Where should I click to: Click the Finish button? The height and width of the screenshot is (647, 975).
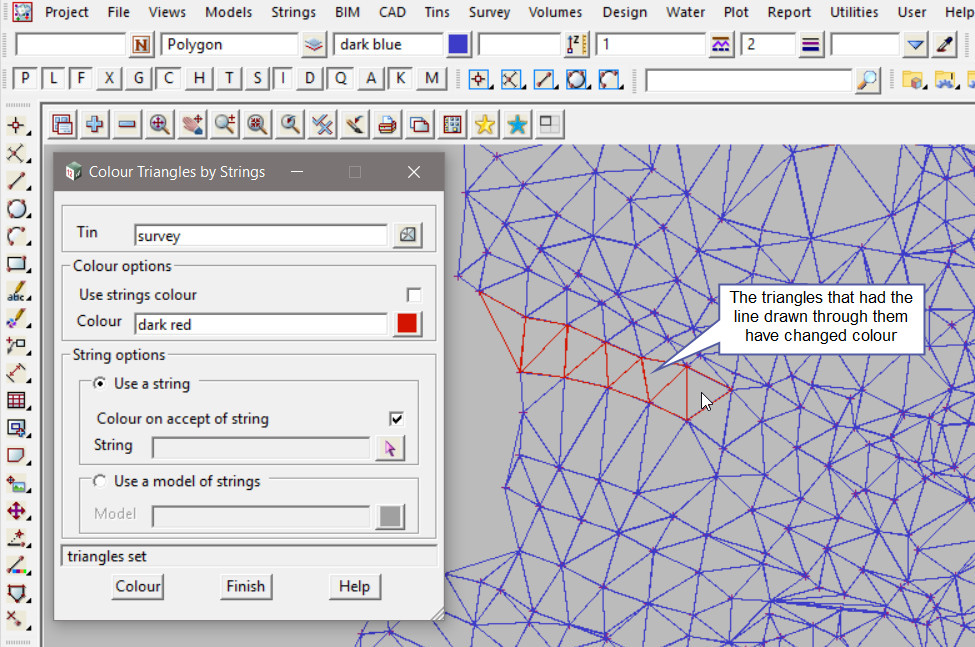pos(246,586)
